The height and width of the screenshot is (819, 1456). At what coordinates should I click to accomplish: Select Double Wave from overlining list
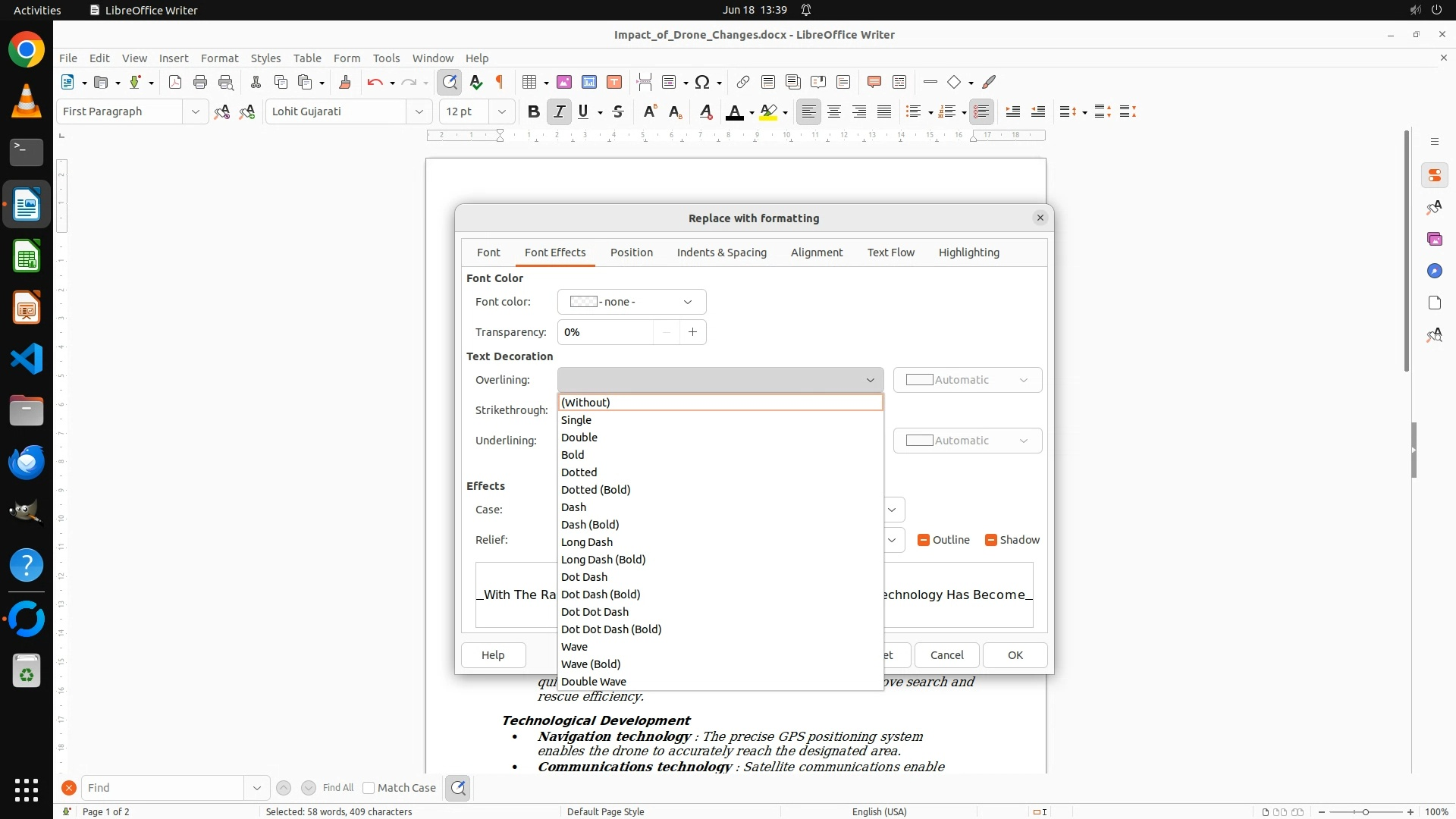(x=594, y=682)
